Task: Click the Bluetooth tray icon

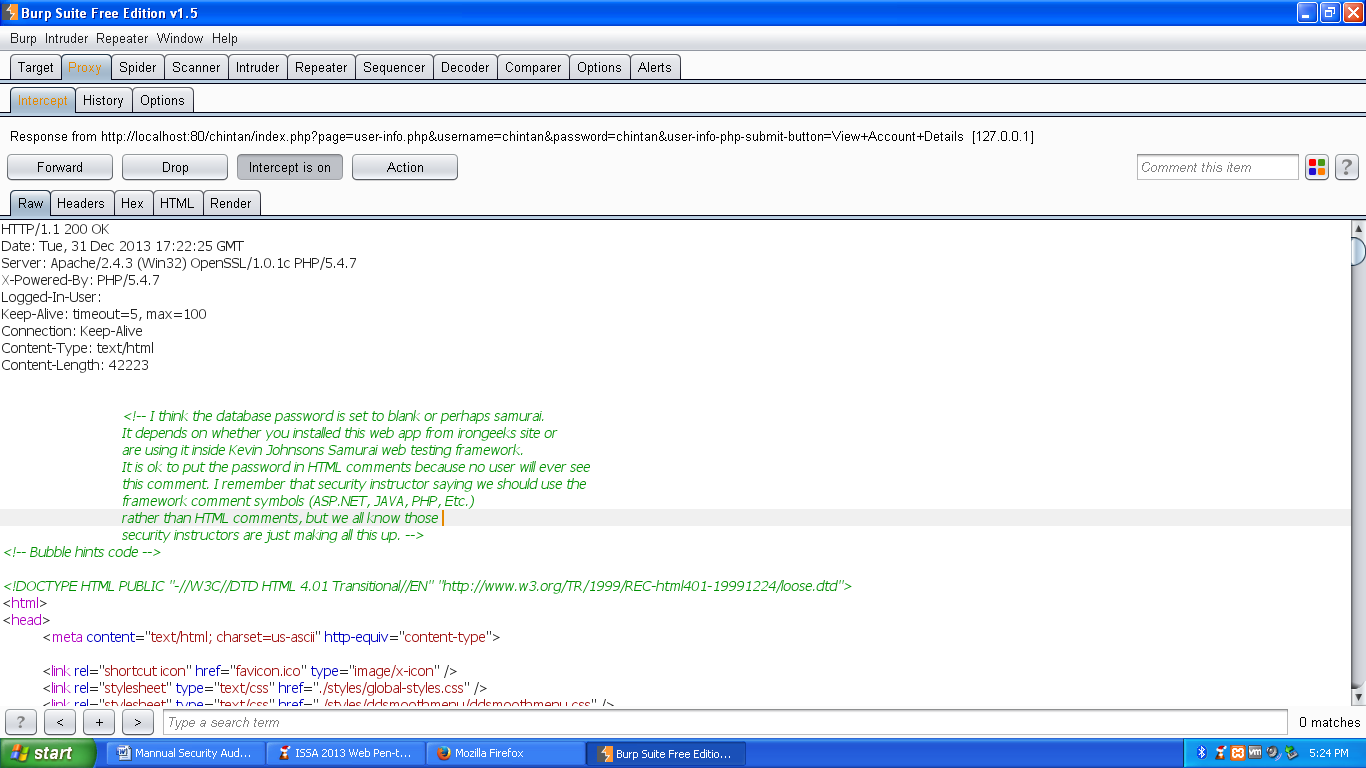Action: pyautogui.click(x=1202, y=753)
